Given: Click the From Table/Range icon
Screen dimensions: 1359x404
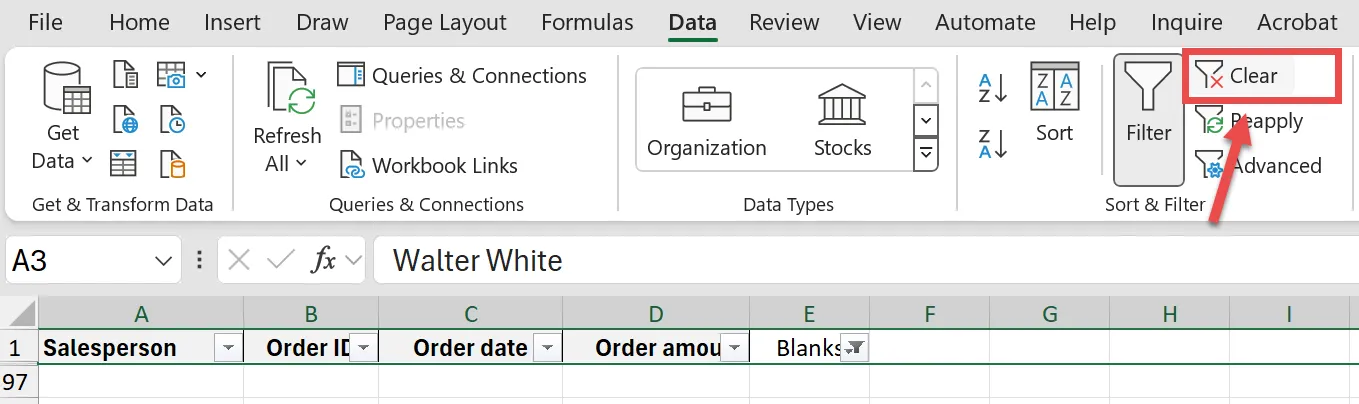Looking at the screenshot, I should coord(125,163).
